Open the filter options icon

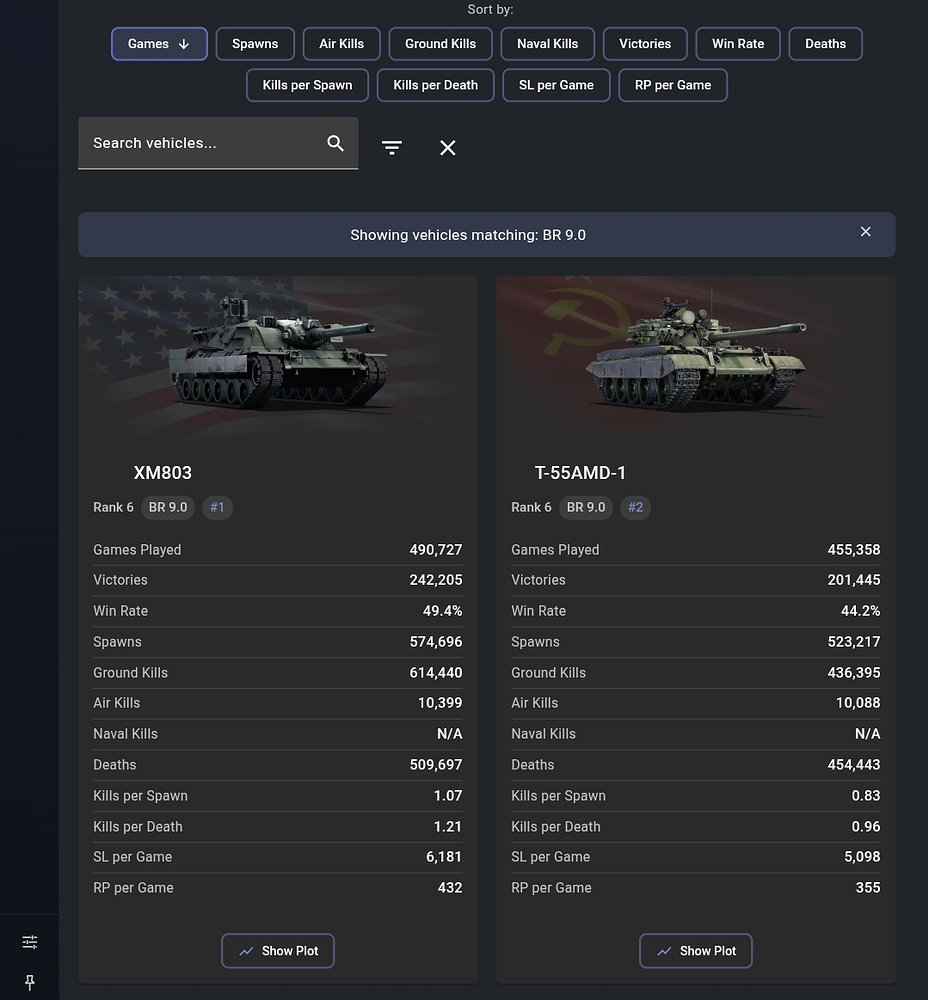click(392, 148)
